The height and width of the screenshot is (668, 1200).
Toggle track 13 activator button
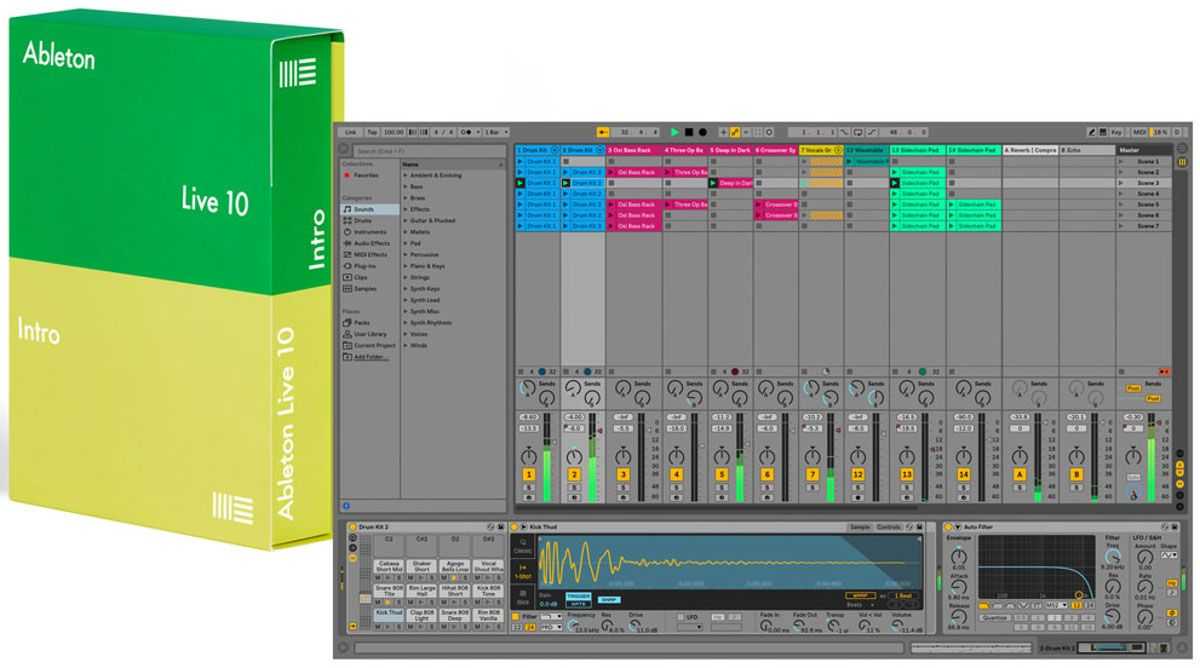click(906, 474)
